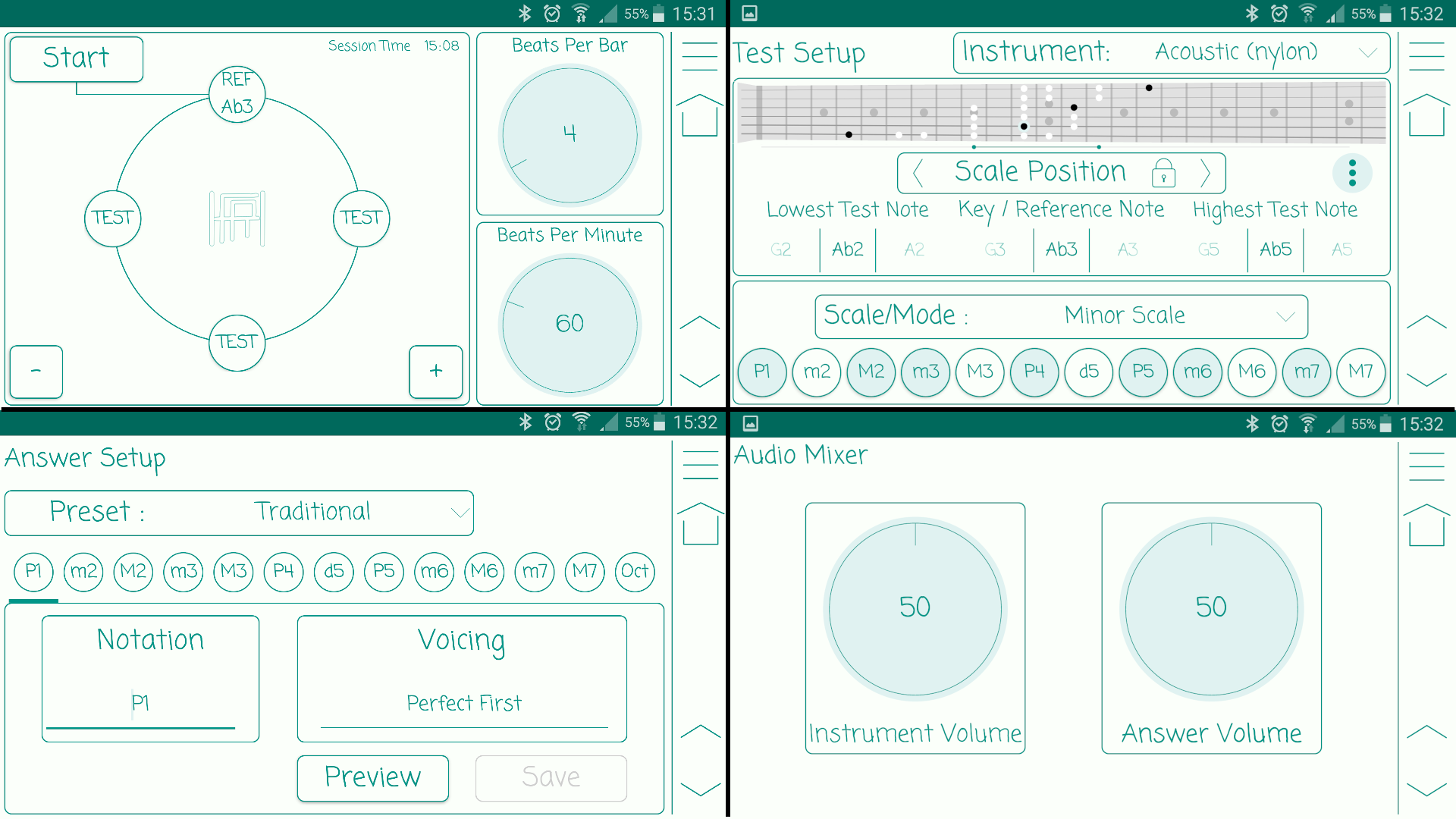Image resolution: width=1456 pixels, height=819 pixels.
Task: Tap down chevron in Answer Setup sidebar
Action: coord(700,789)
